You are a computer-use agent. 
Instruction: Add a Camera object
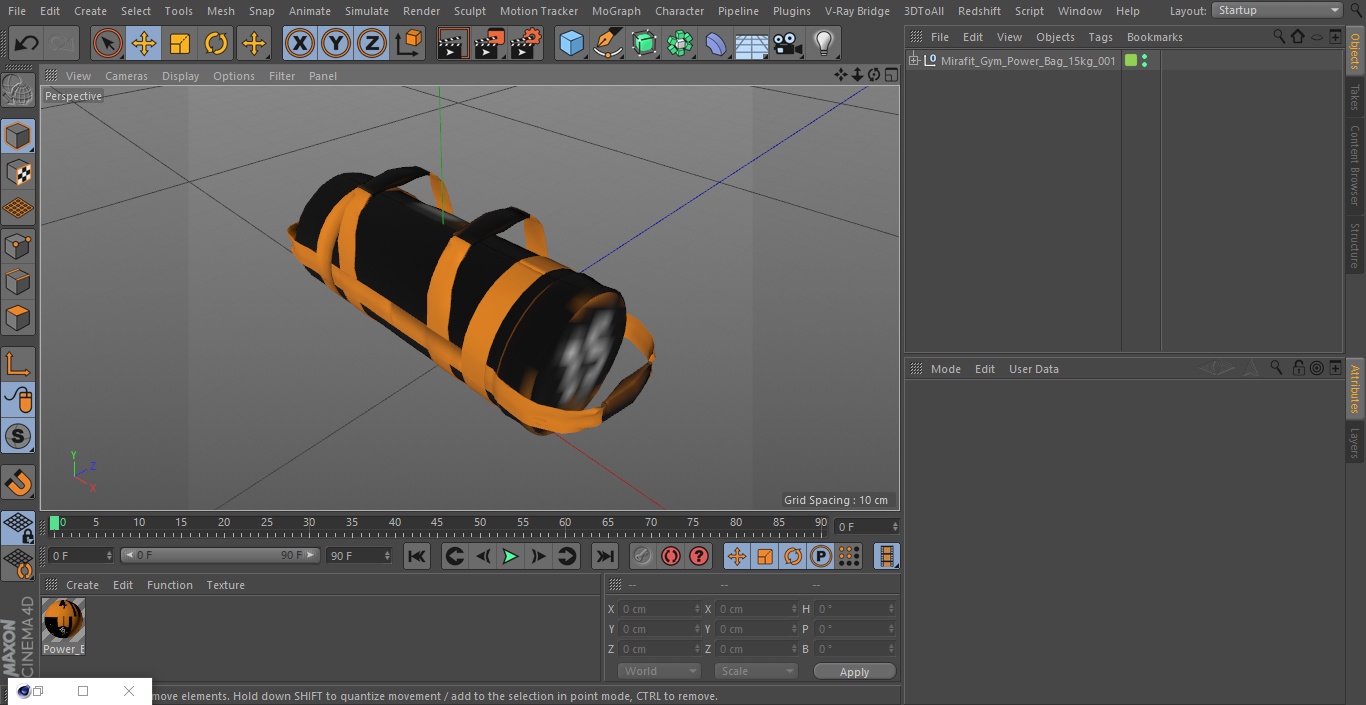(788, 44)
